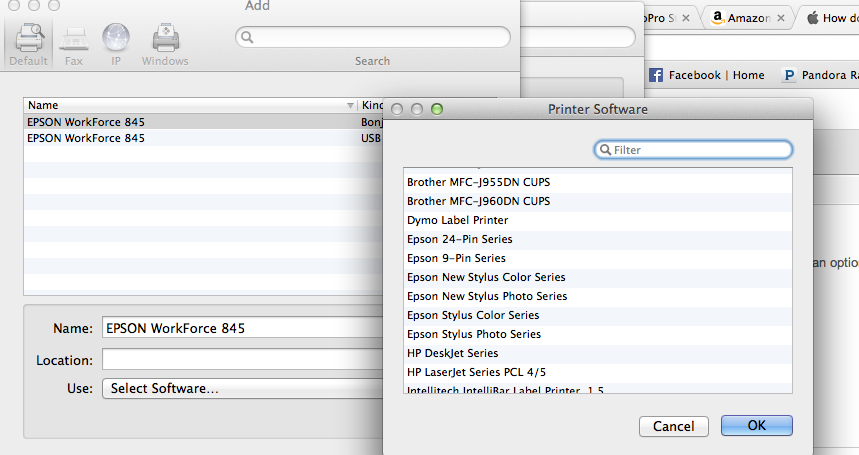
Task: Open the Use Select Software dropdown
Action: (x=242, y=388)
